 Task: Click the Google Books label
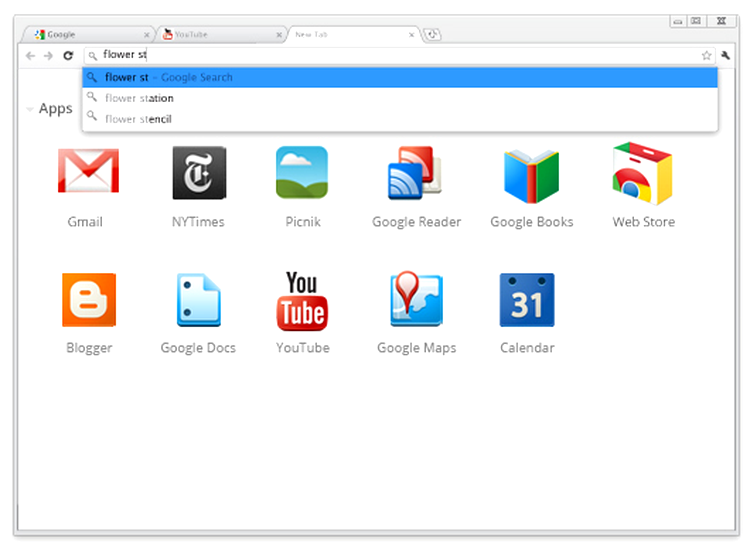pos(531,222)
